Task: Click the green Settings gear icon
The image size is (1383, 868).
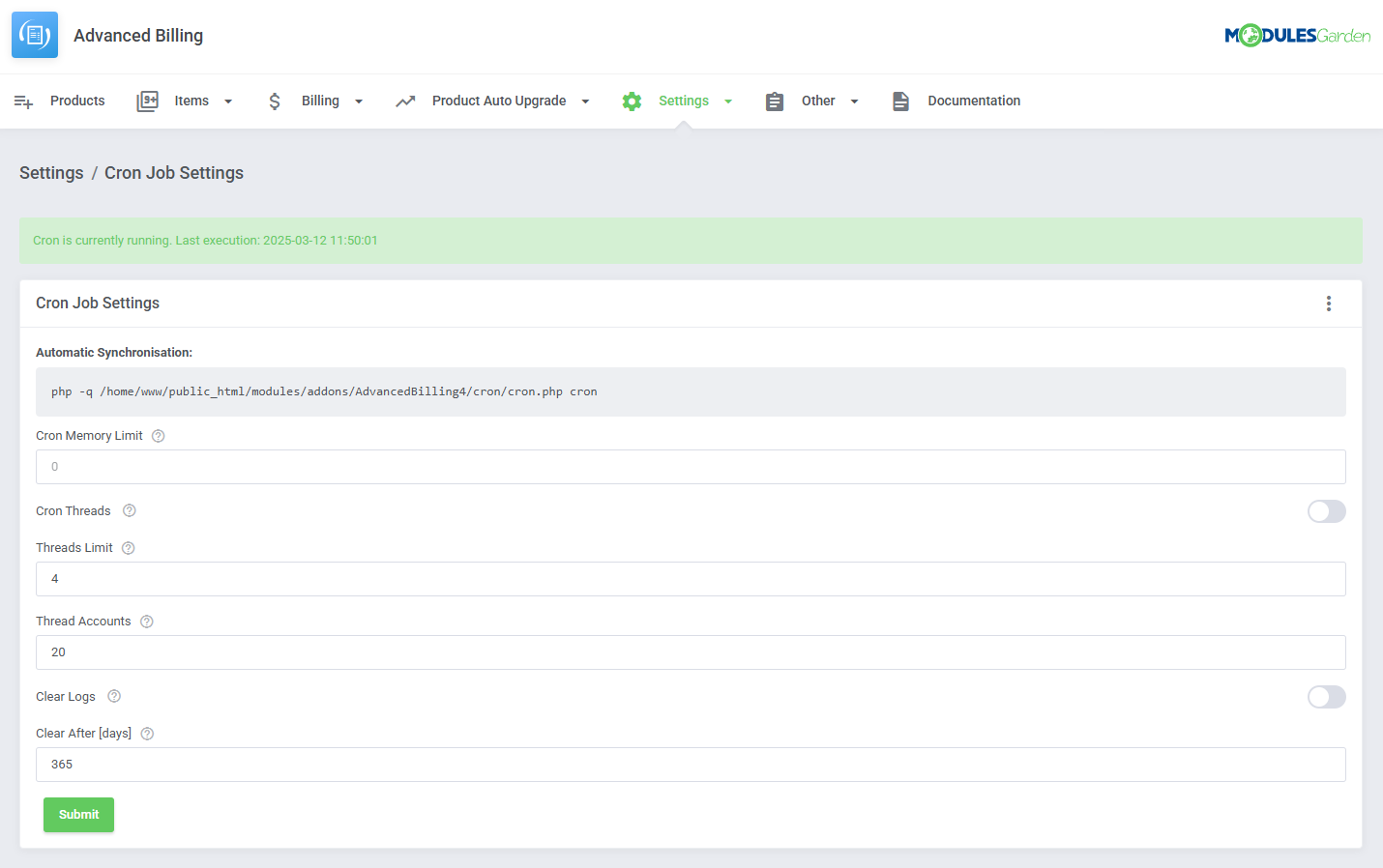Action: point(632,101)
